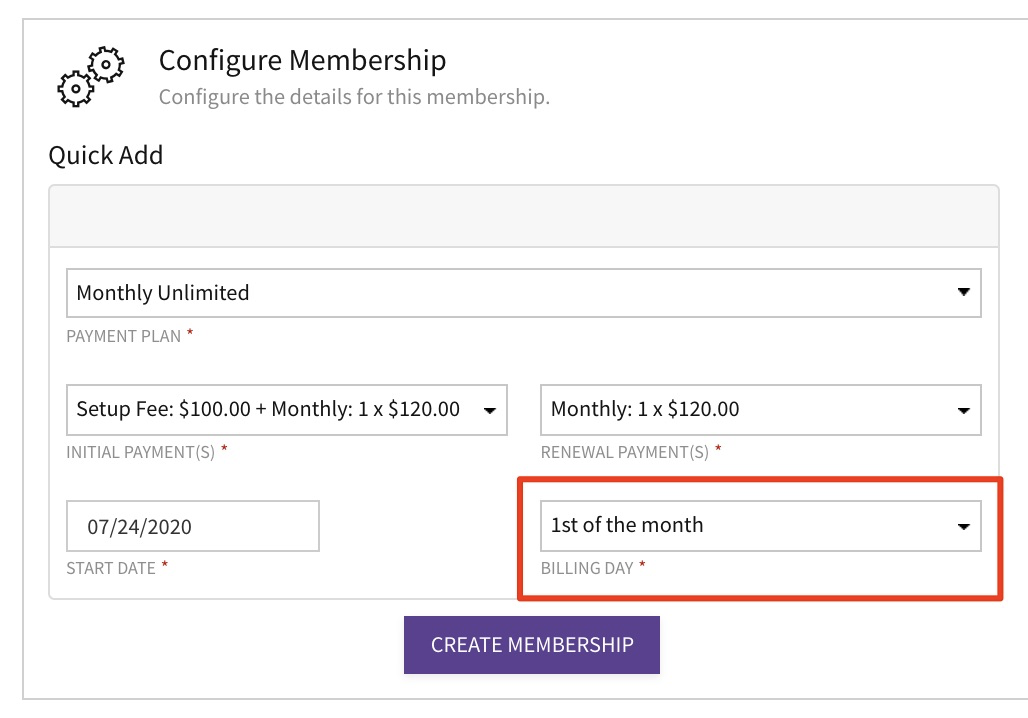
Task: Click the BILLING DAY field label
Action: 587,568
